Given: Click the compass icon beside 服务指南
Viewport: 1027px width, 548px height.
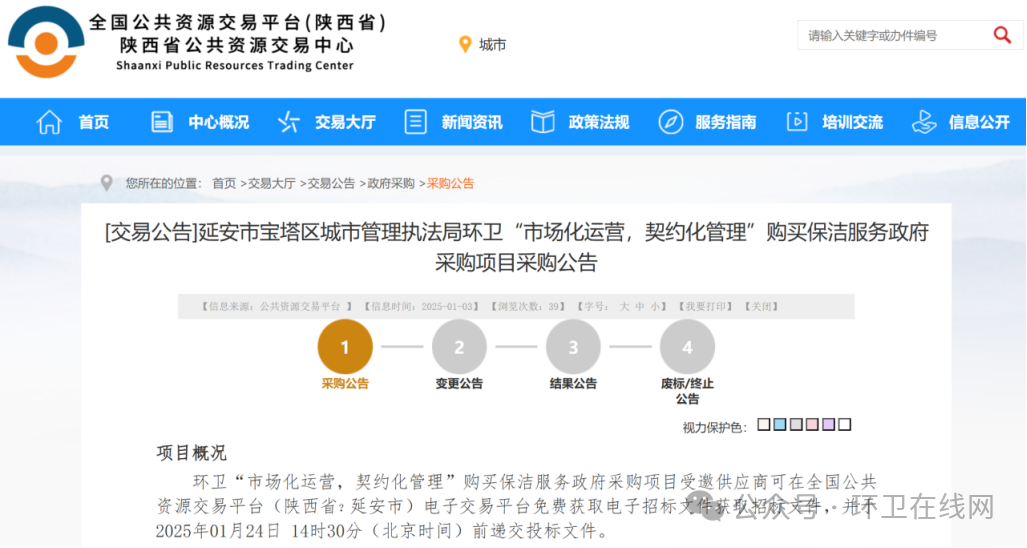Looking at the screenshot, I should click(670, 122).
